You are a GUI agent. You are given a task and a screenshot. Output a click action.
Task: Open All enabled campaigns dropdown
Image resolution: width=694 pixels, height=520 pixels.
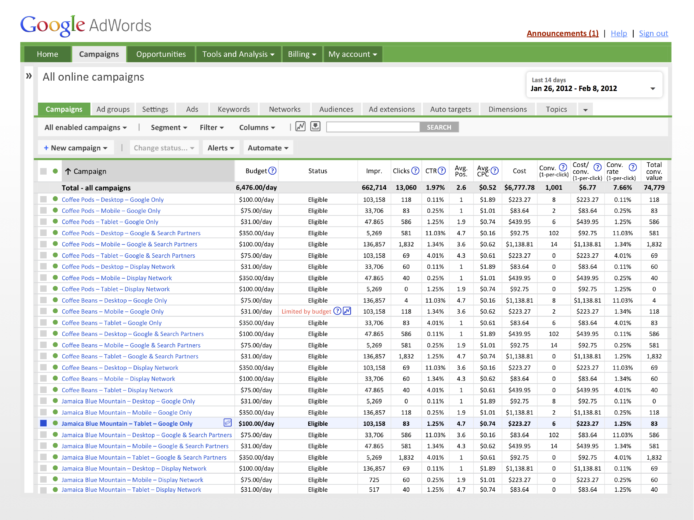(85, 127)
